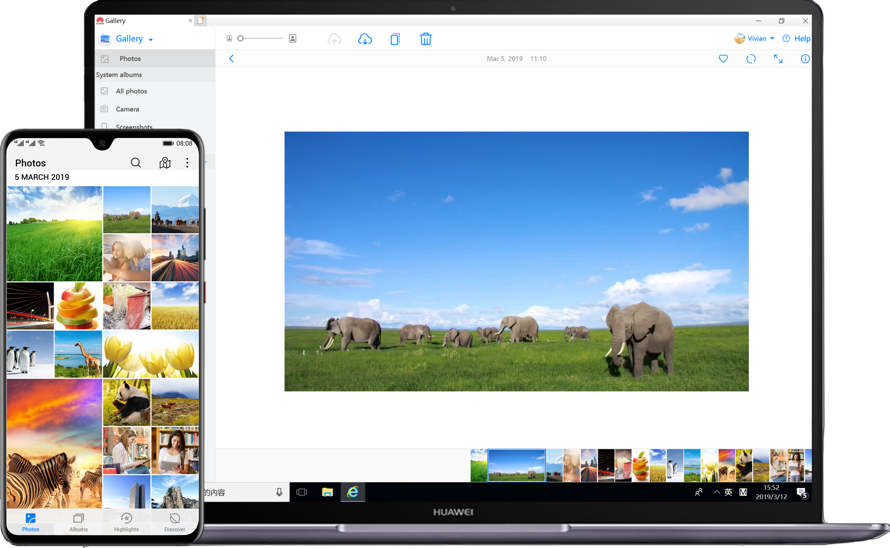Open the panda photo on phone
The width and height of the screenshot is (890, 548).
pos(127,402)
